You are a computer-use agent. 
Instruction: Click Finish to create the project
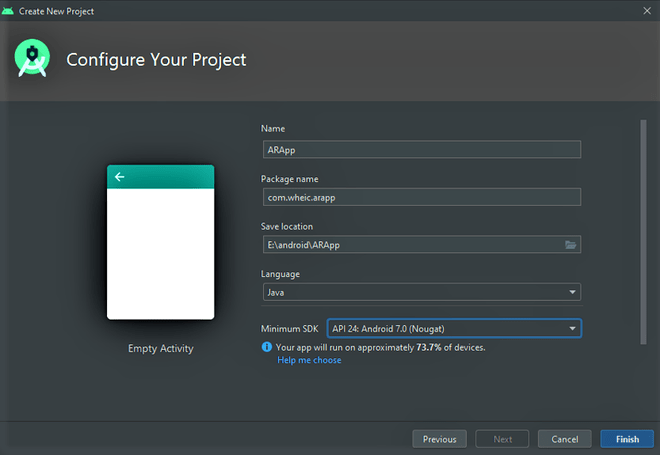(627, 439)
